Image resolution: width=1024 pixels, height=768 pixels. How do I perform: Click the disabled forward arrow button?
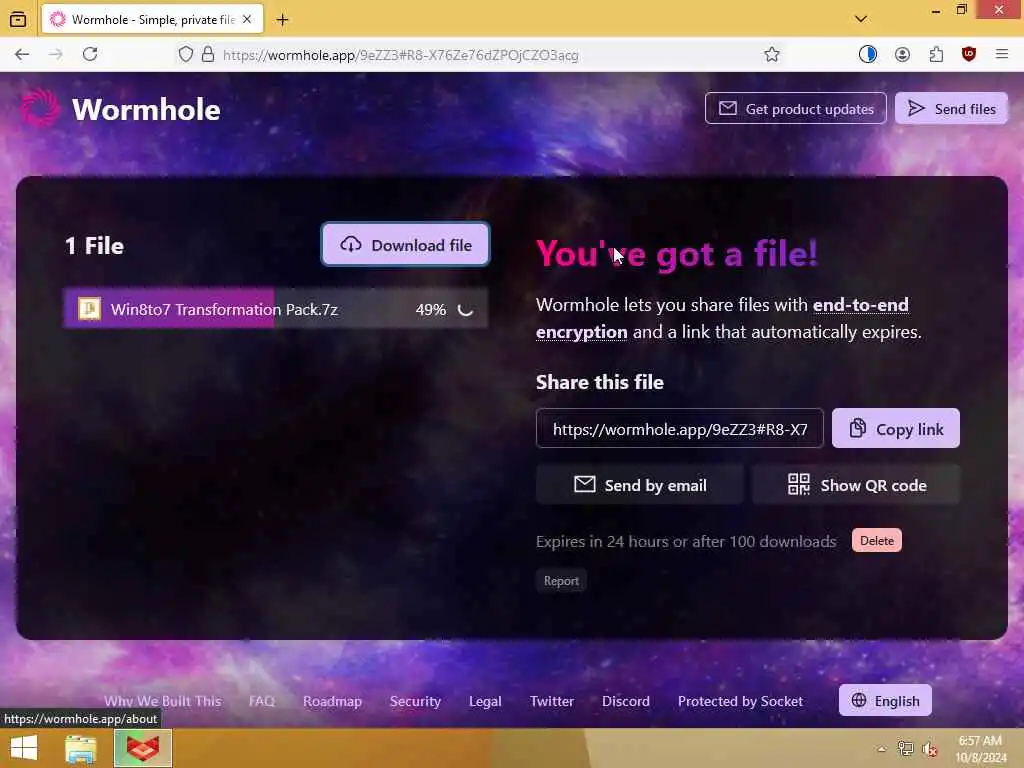pyautogui.click(x=56, y=54)
